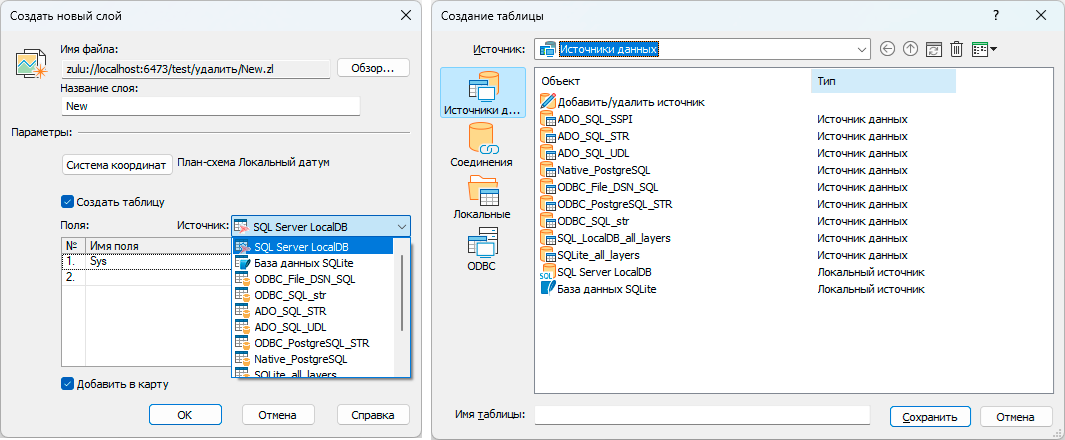1065x440 pixels.
Task: Select Добавить/удалить источник in the list
Action: (631, 102)
